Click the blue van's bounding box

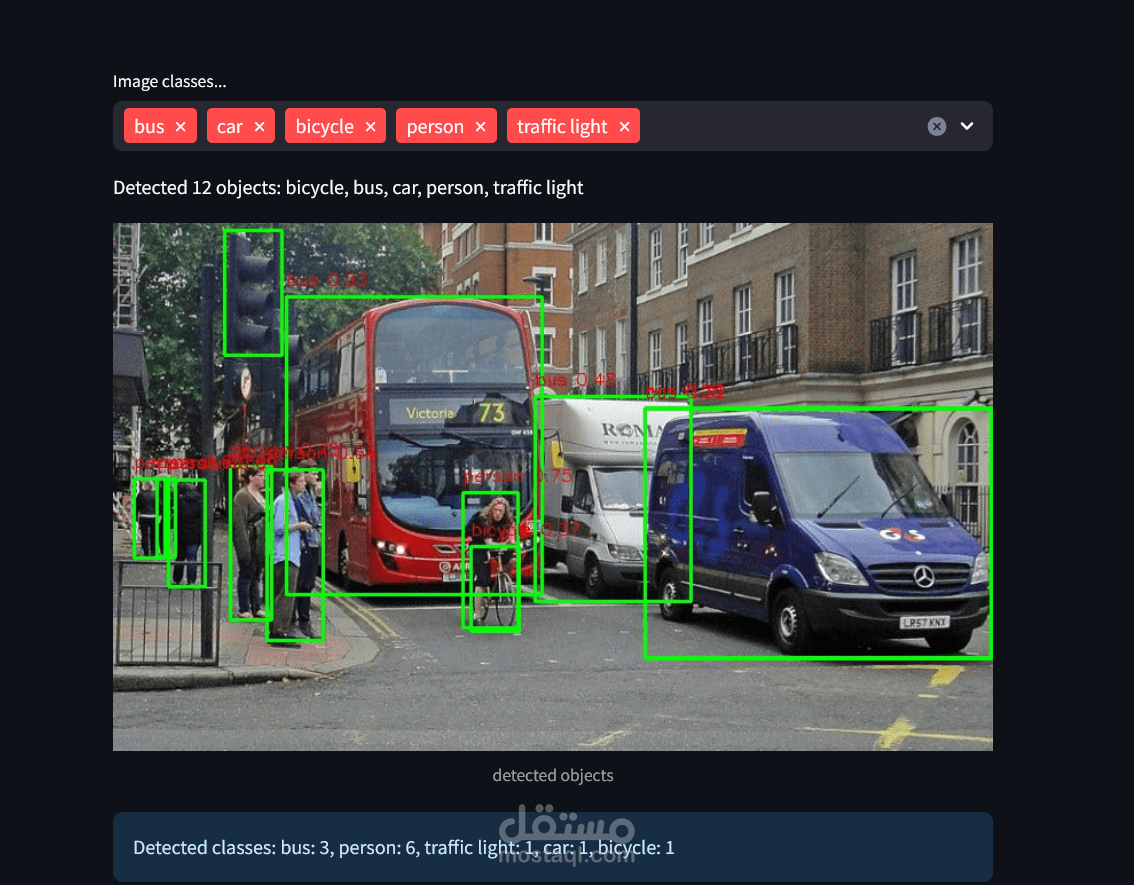tap(818, 532)
